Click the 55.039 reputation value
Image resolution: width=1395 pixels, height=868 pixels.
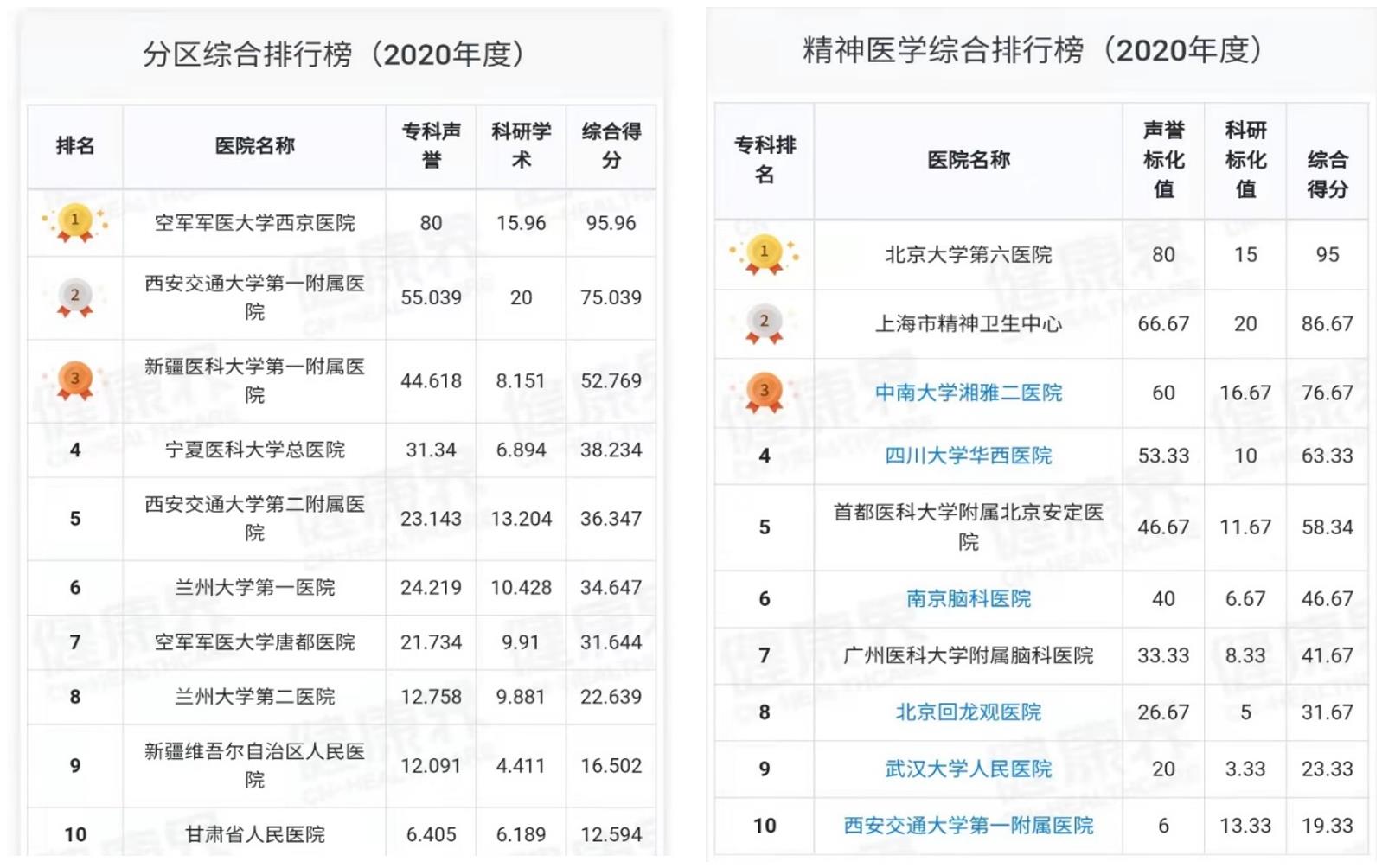click(x=432, y=298)
